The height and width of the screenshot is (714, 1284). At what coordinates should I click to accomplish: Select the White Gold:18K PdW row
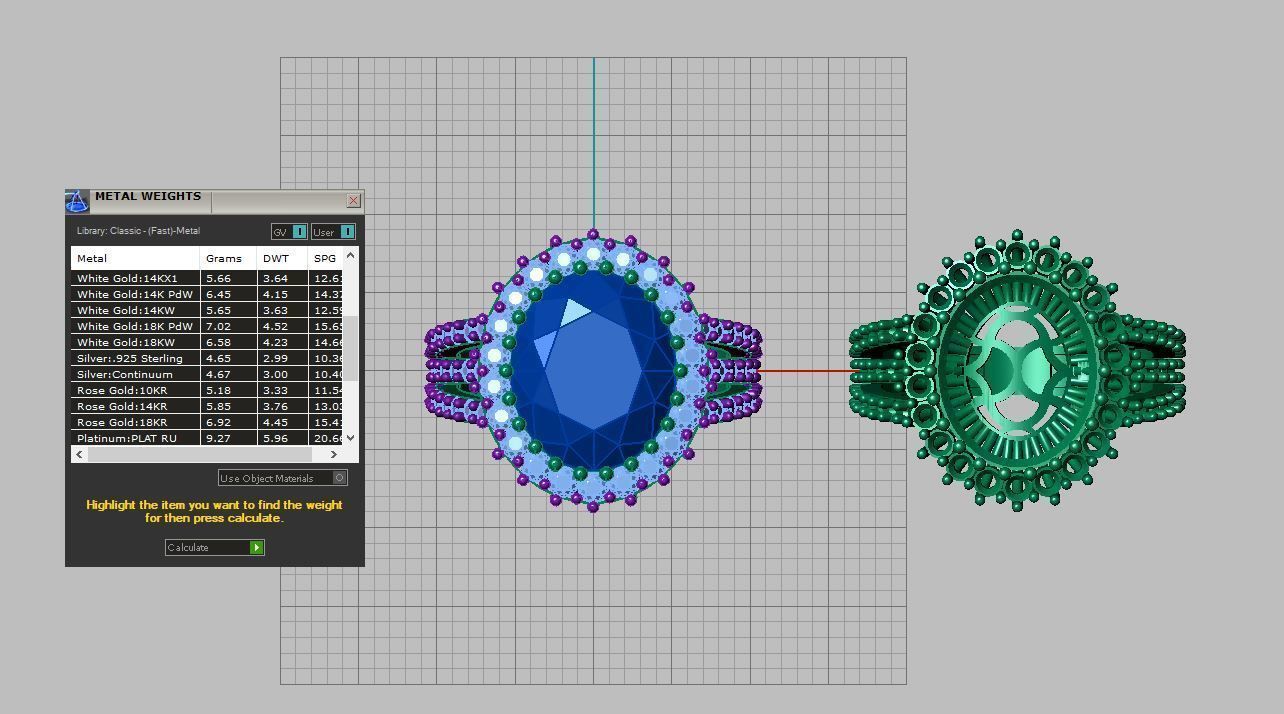tap(207, 326)
